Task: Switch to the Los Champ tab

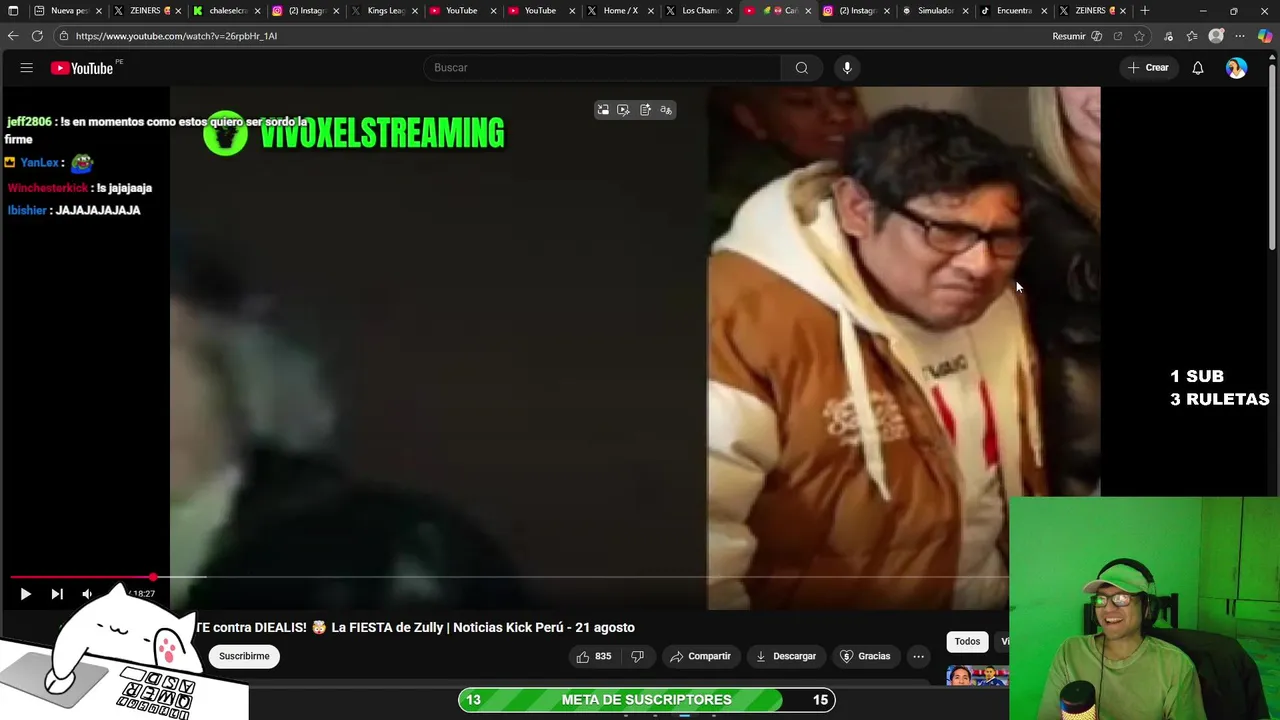Action: pos(699,11)
